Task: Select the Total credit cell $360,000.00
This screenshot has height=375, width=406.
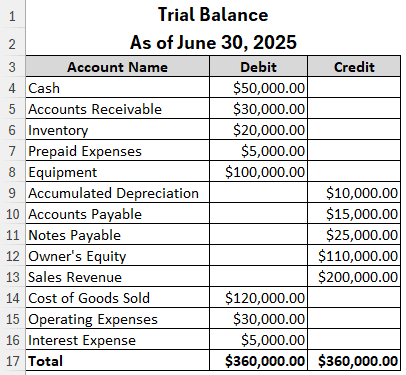Action: coord(354,361)
